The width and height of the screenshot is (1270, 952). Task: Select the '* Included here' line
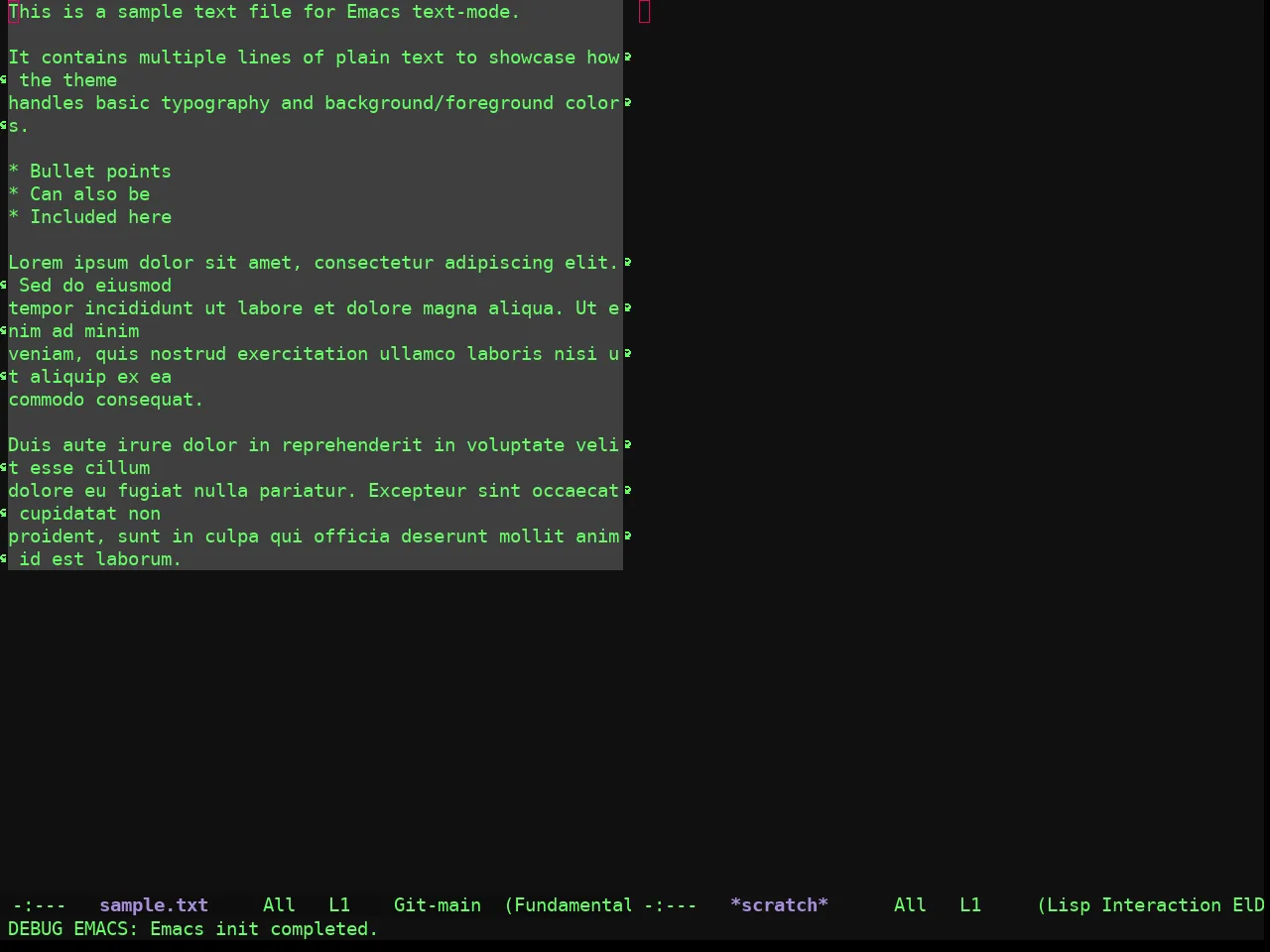click(90, 217)
